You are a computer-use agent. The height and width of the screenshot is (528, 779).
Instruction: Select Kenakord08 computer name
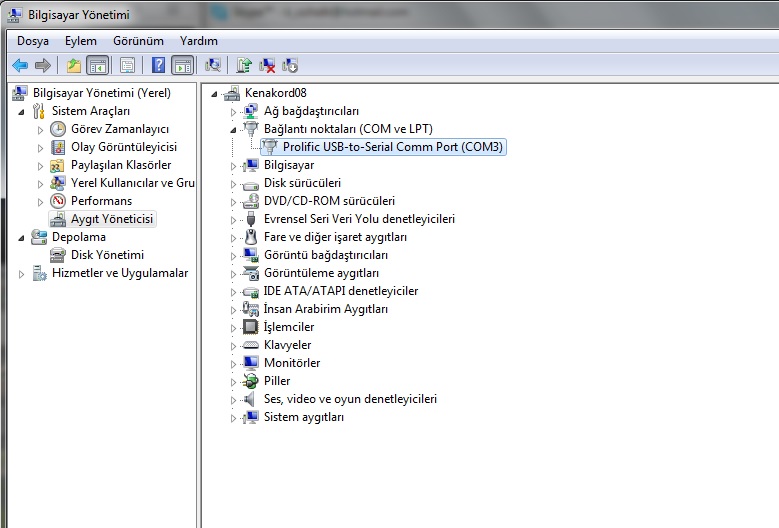pyautogui.click(x=275, y=93)
